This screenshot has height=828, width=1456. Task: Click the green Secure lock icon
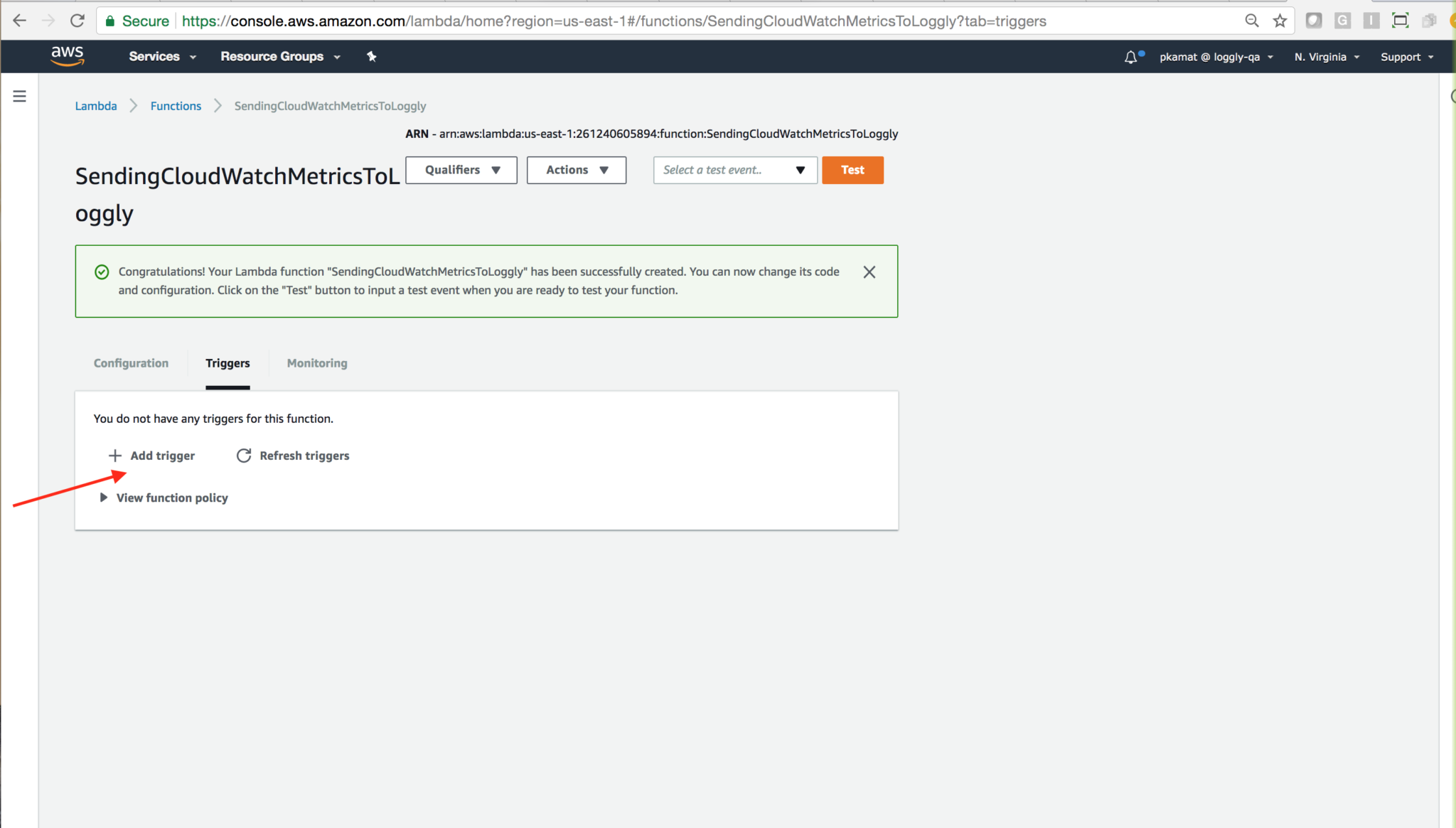(110, 21)
